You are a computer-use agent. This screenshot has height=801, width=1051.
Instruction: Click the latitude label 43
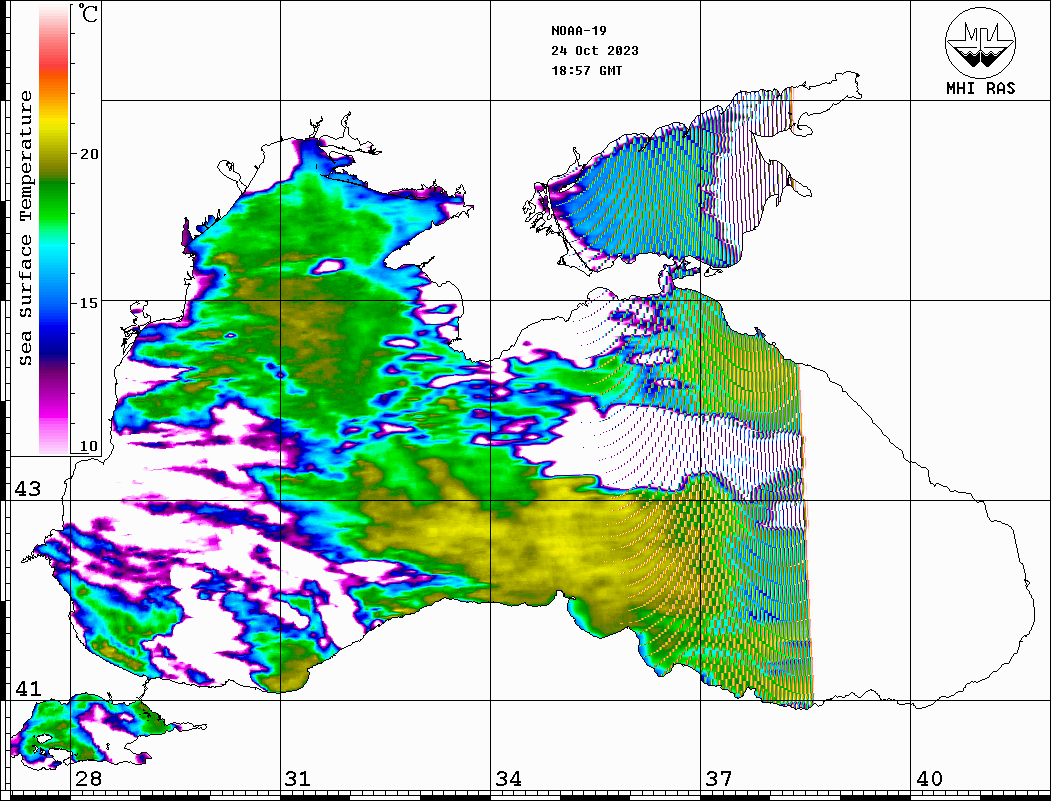tap(28, 489)
